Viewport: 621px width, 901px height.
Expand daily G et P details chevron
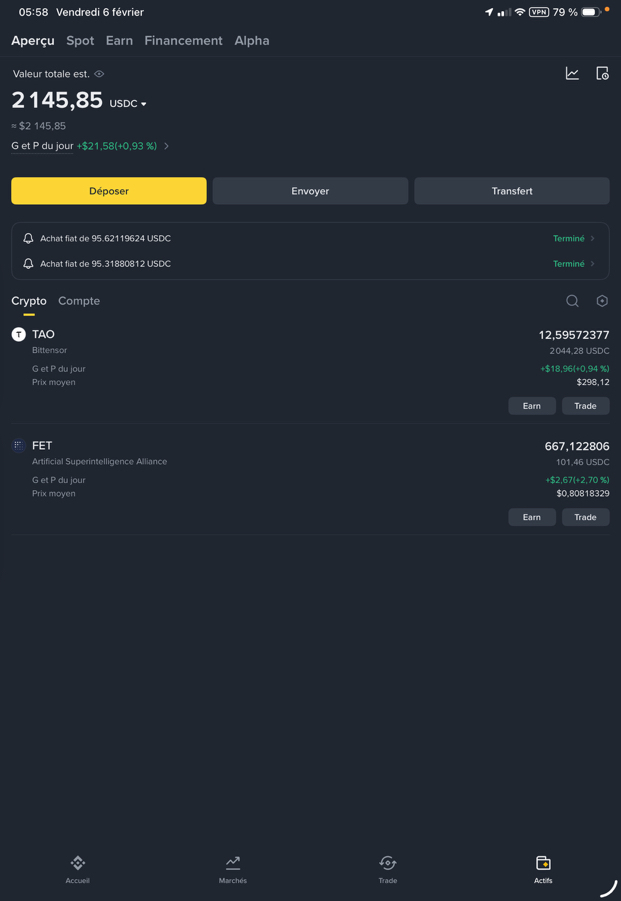(167, 147)
